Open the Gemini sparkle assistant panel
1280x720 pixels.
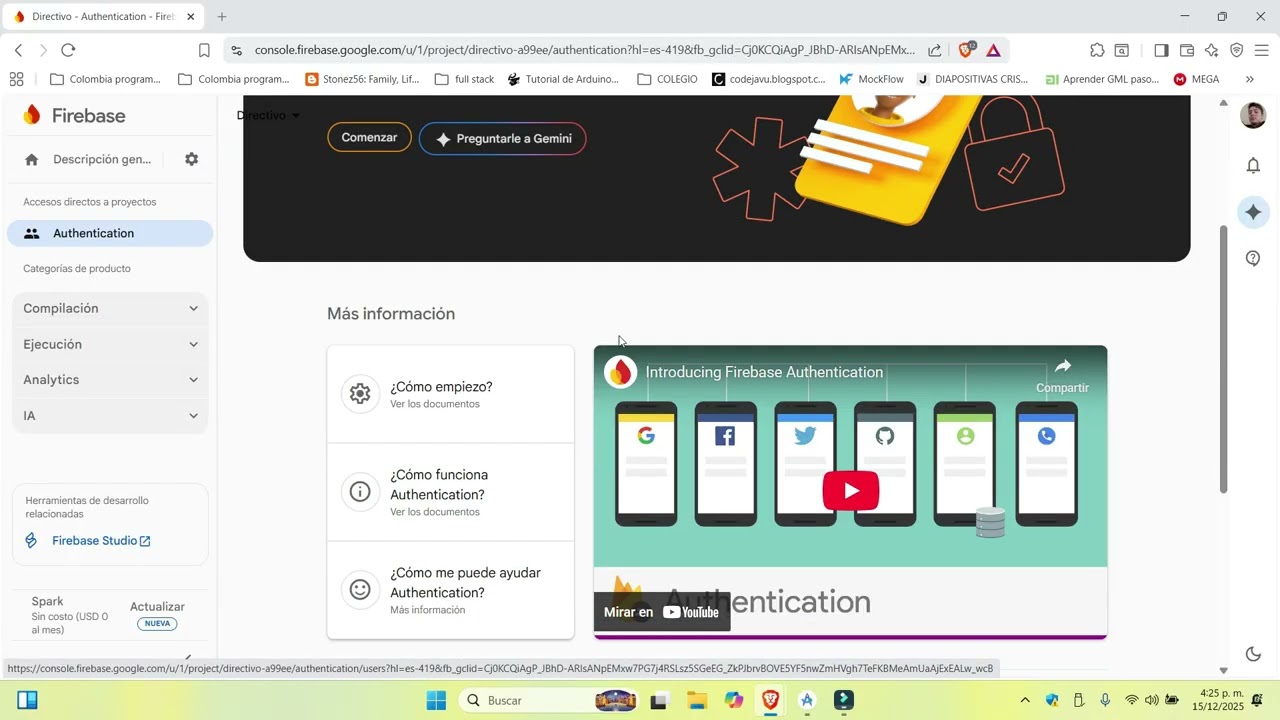[x=1253, y=212]
